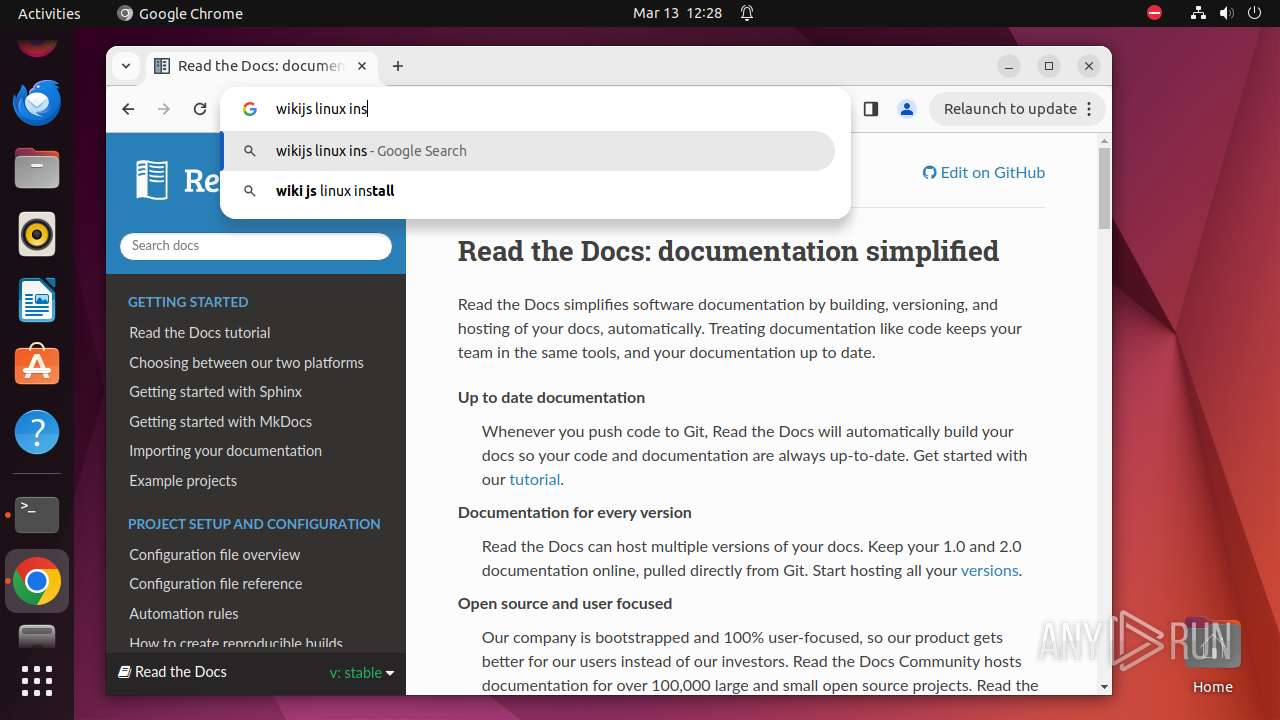The image size is (1280, 720).
Task: Toggle Chrome side panel icon
Action: [x=871, y=109]
